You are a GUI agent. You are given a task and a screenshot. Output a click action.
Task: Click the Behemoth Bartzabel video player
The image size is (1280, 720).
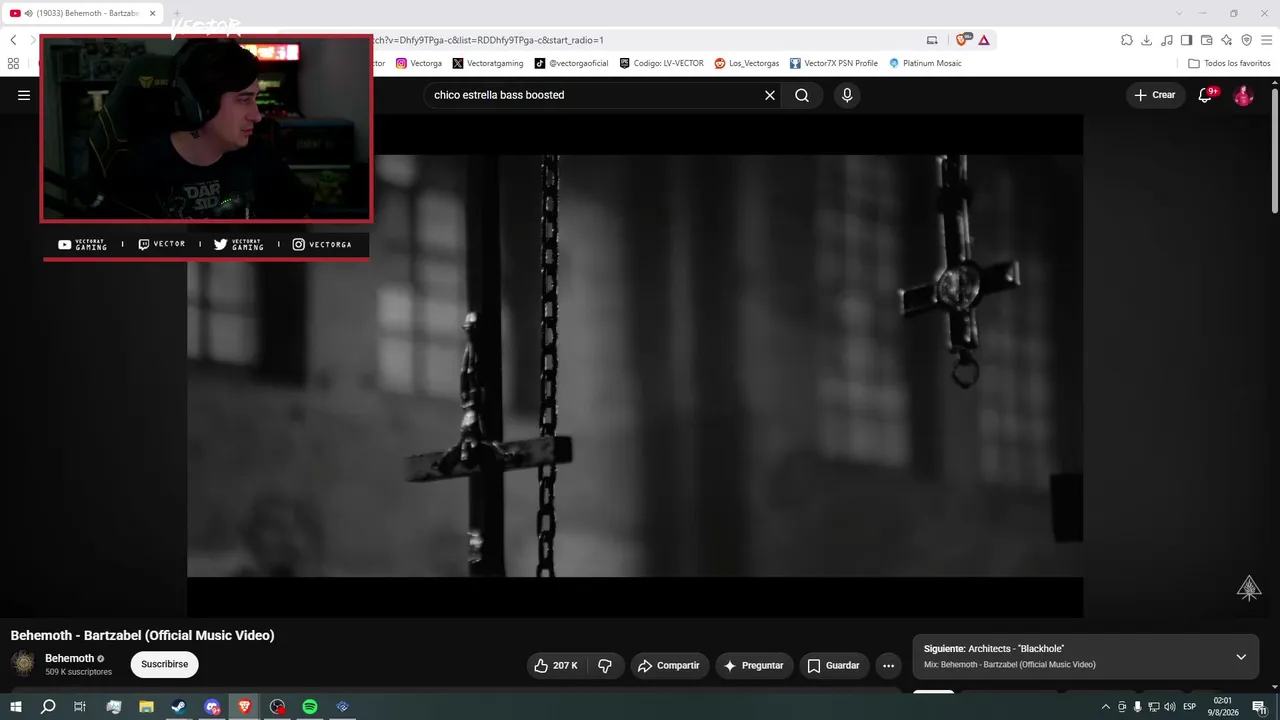click(635, 365)
